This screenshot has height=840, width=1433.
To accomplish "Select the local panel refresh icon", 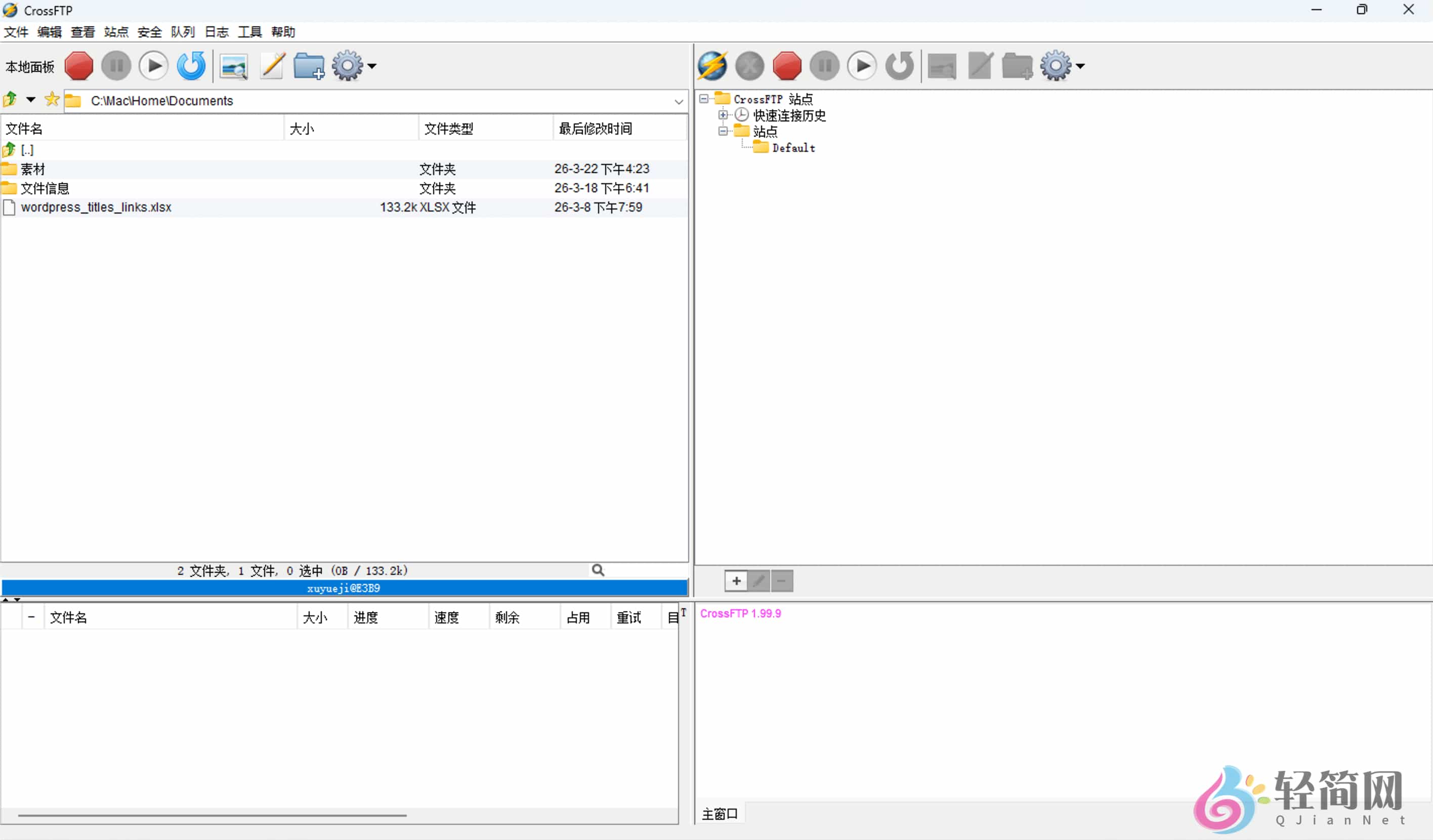I will (x=191, y=65).
